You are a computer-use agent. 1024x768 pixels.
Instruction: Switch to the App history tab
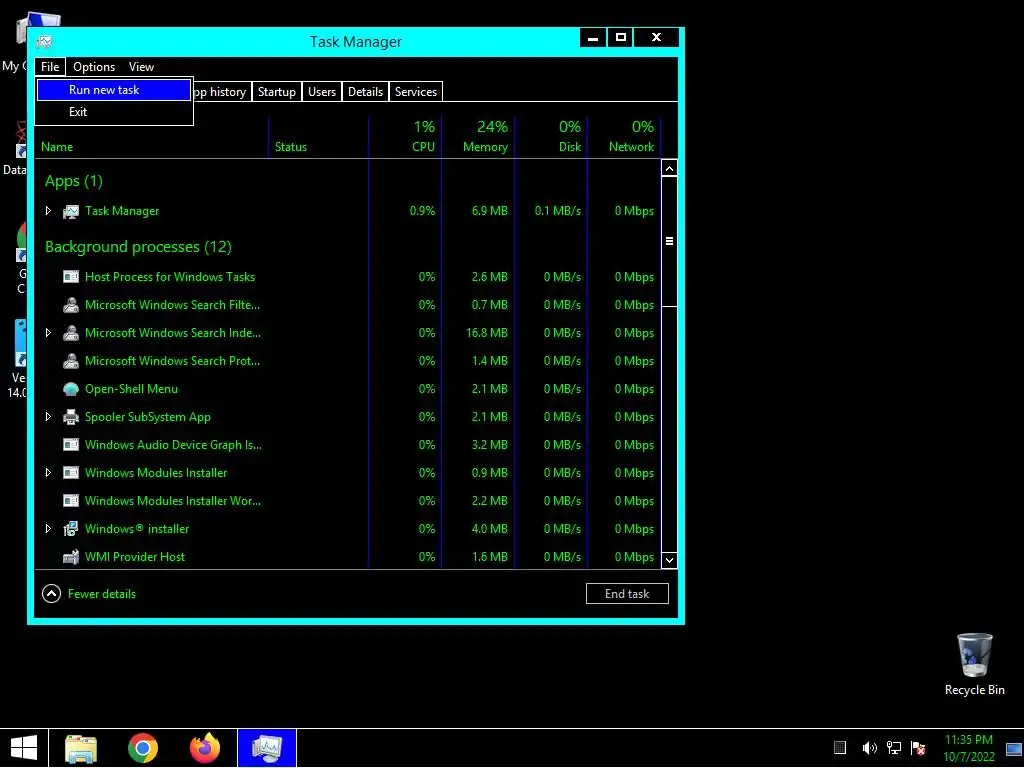click(x=222, y=92)
